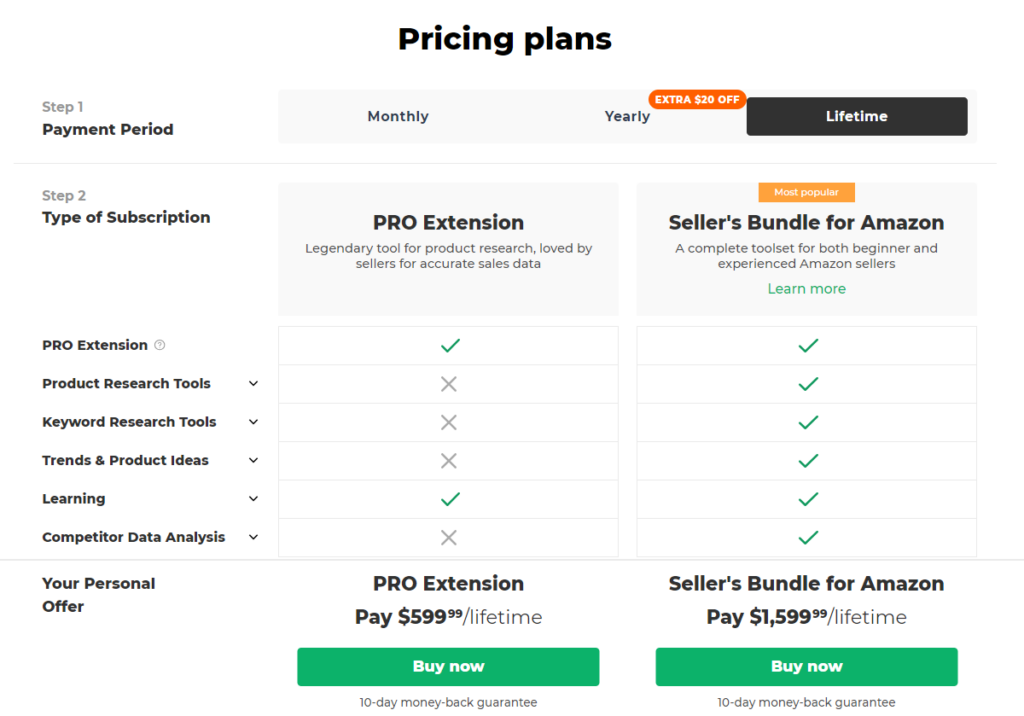The height and width of the screenshot is (716, 1024).
Task: Click Learning checkmark under PRO Extension plan
Action: (450, 499)
